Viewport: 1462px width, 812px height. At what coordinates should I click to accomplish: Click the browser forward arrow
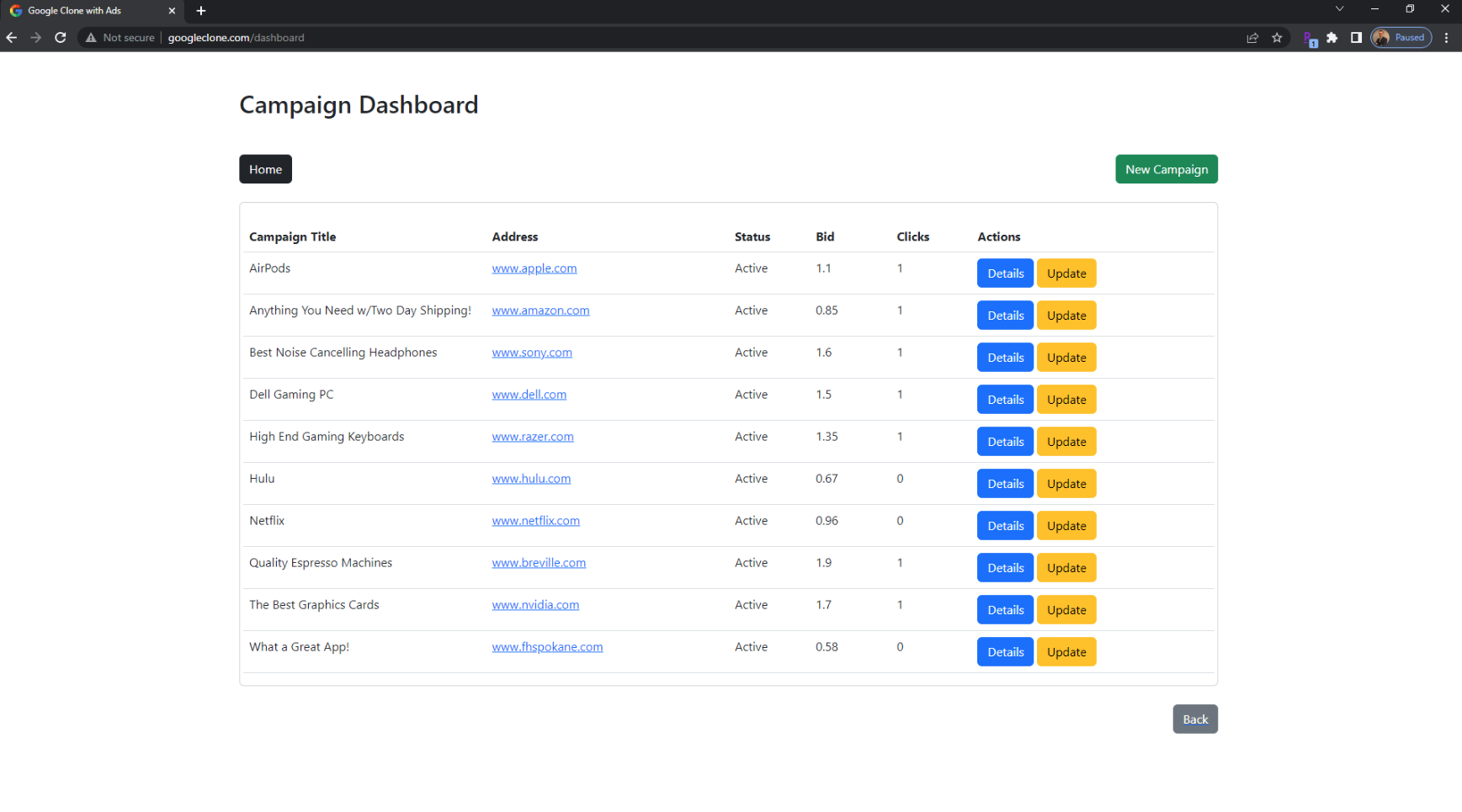click(35, 37)
